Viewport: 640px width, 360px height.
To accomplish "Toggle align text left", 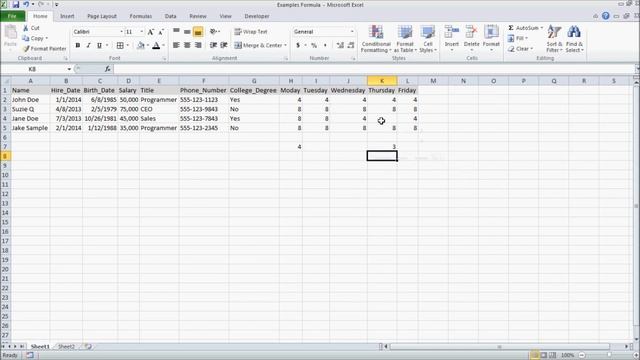I will (176, 45).
